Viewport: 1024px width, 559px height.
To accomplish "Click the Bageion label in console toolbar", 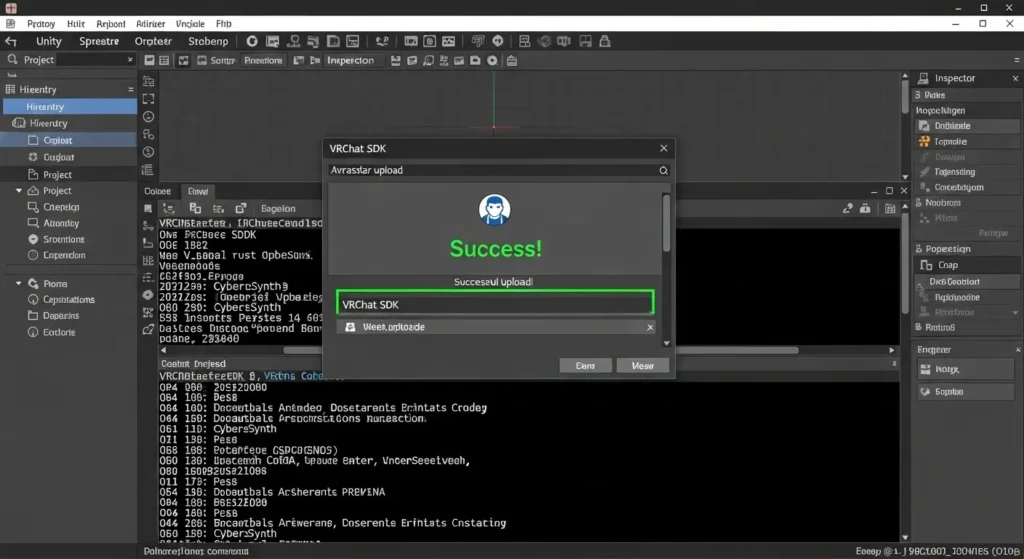I will (x=278, y=209).
